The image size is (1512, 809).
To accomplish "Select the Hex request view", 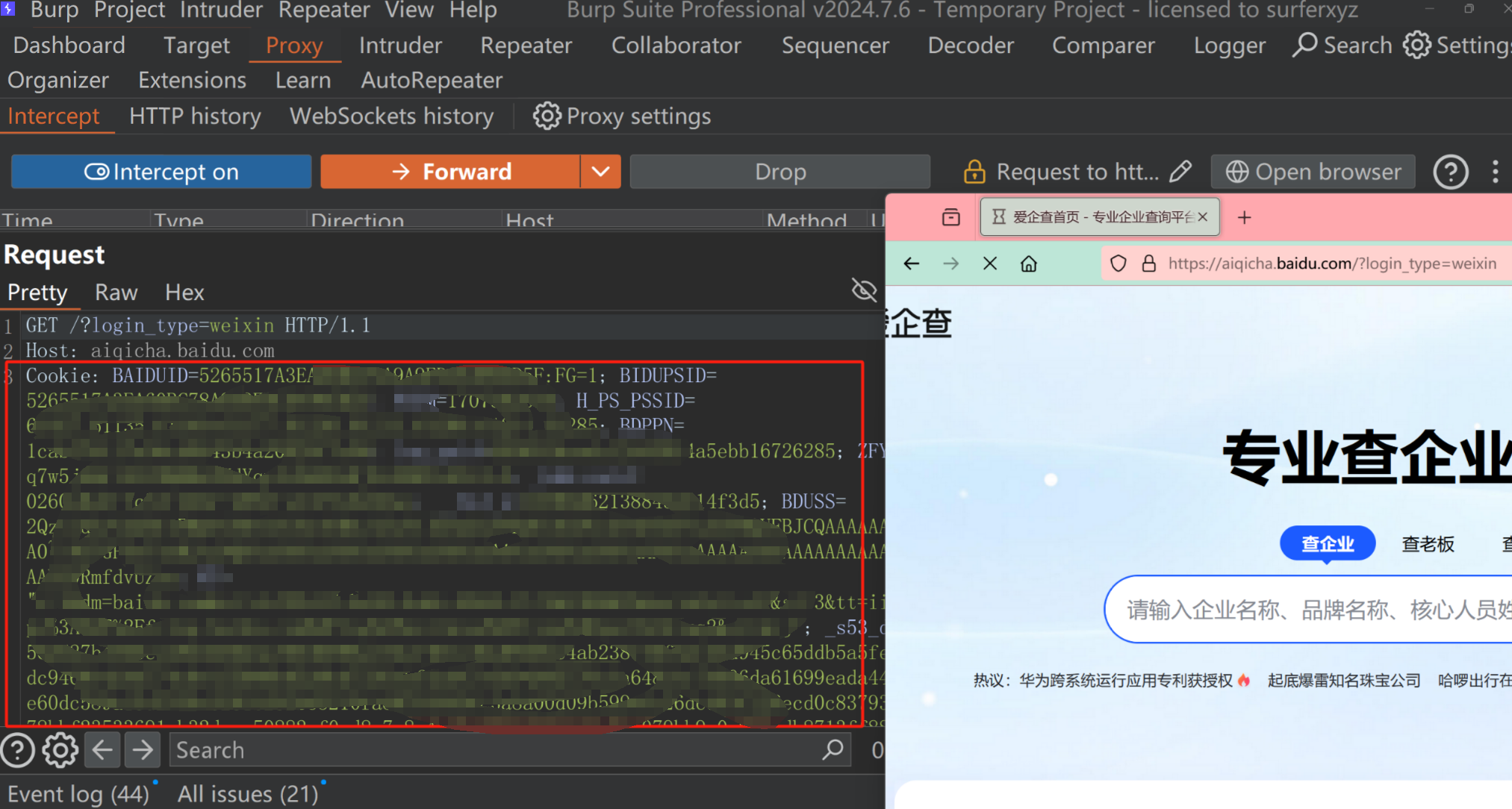I will [x=184, y=293].
